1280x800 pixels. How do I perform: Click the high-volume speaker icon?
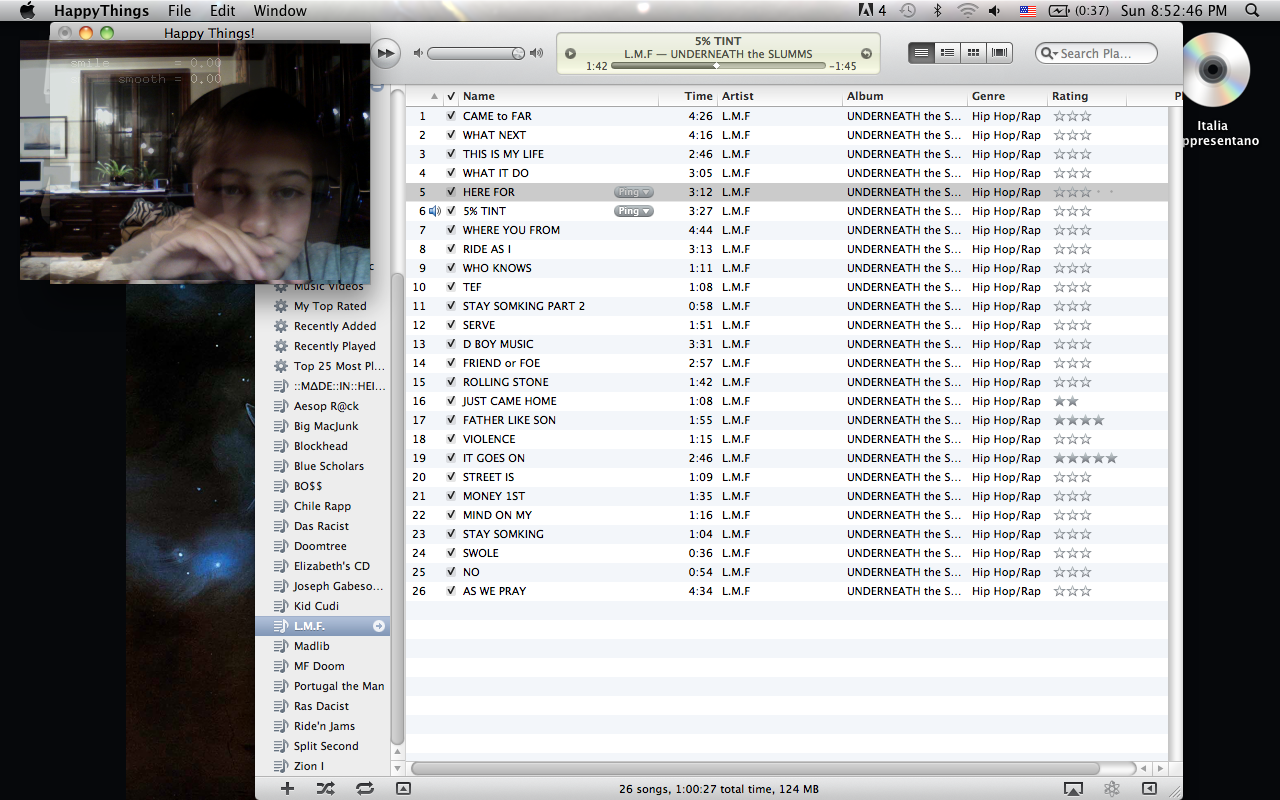point(536,53)
